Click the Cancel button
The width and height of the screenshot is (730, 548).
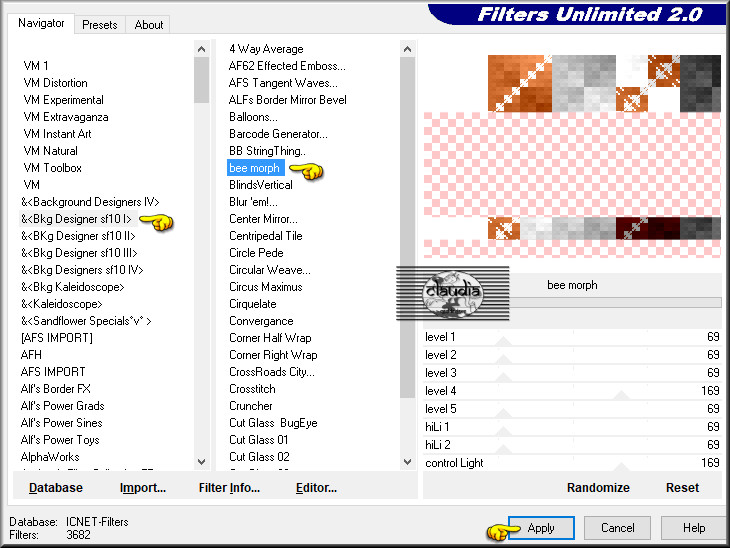click(x=617, y=528)
